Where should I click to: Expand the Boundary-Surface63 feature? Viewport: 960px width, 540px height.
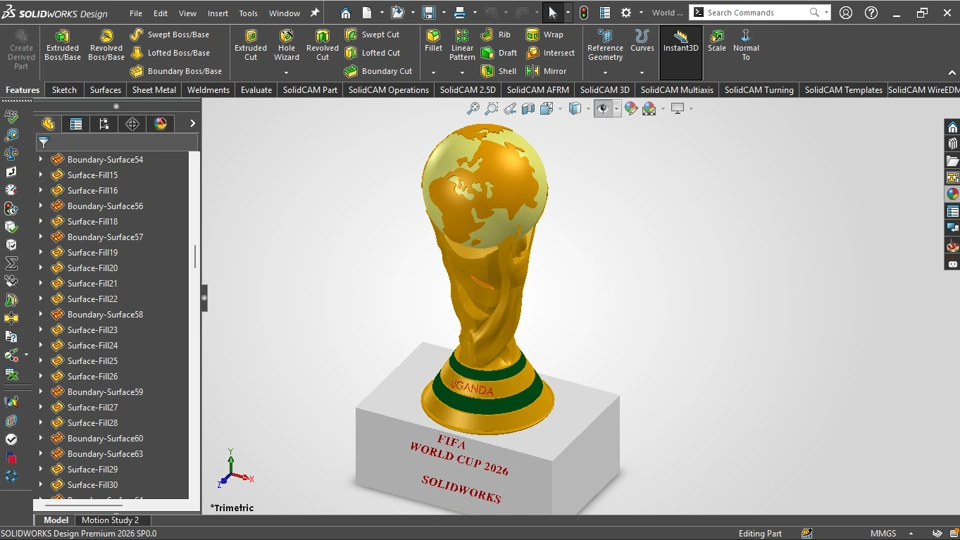[x=41, y=454]
